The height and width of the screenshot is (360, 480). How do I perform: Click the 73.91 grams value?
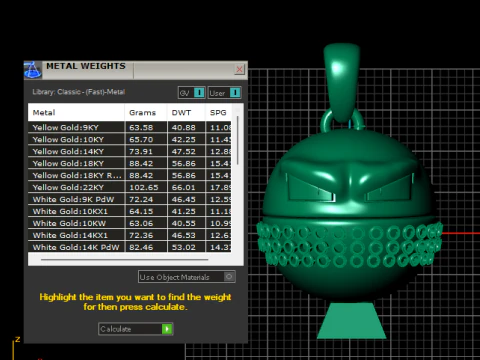141,152
